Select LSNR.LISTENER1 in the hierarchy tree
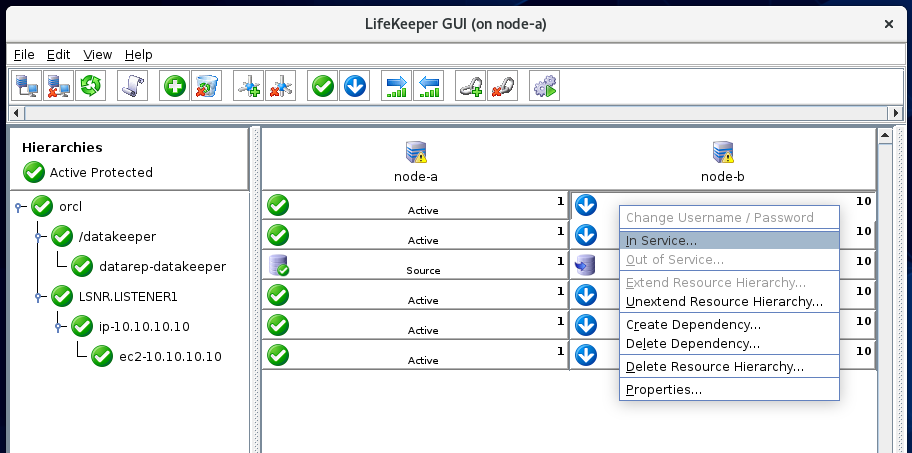Viewport: 912px width, 453px height. pos(128,297)
